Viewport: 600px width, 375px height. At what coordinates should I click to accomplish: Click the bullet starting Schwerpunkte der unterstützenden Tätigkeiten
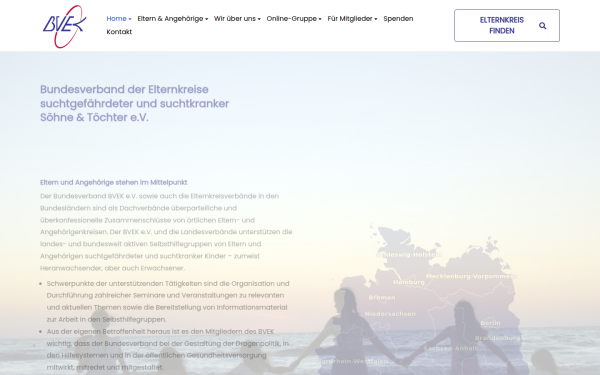[168, 301]
